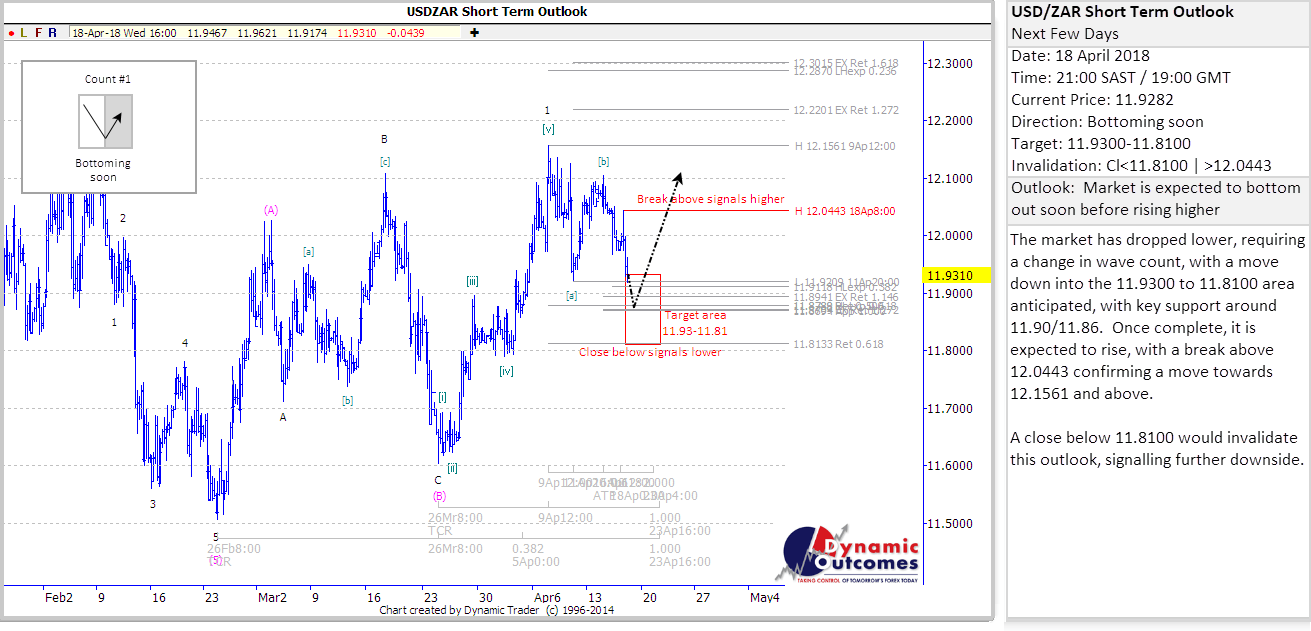This screenshot has width=1311, height=631.
Task: Click the USDZAR Short Term Outlook chart title
Action: tap(497, 12)
